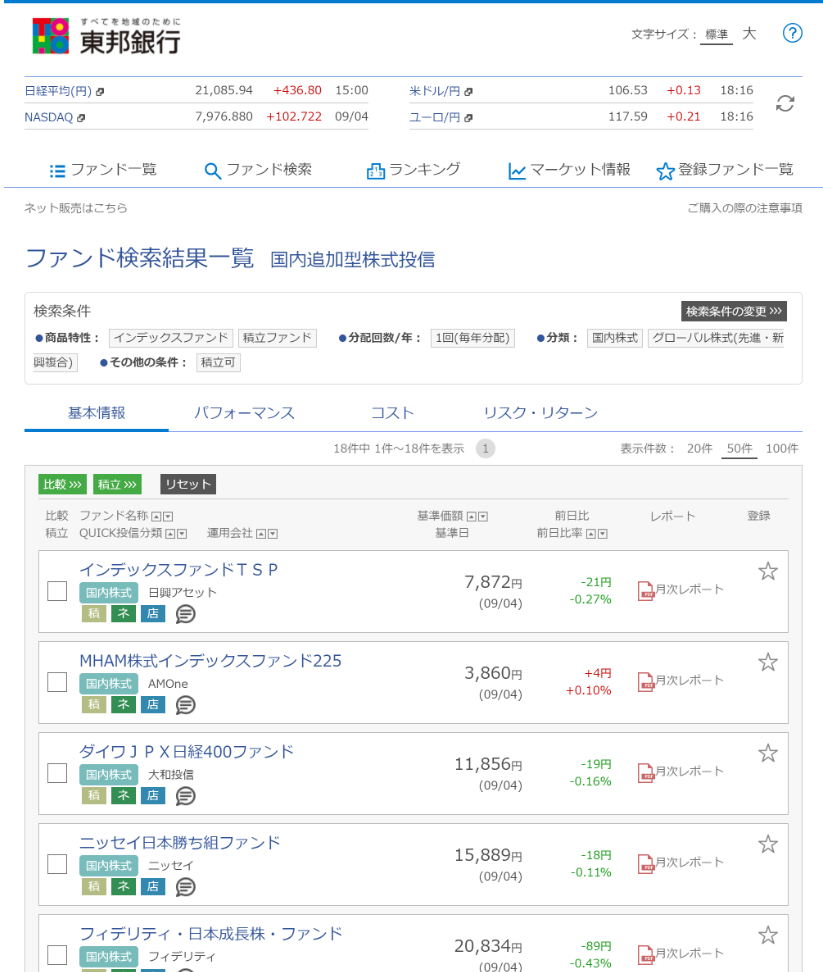823x972 pixels.
Task: Add インデックスファンドTSP to registered funds star
Action: click(768, 571)
